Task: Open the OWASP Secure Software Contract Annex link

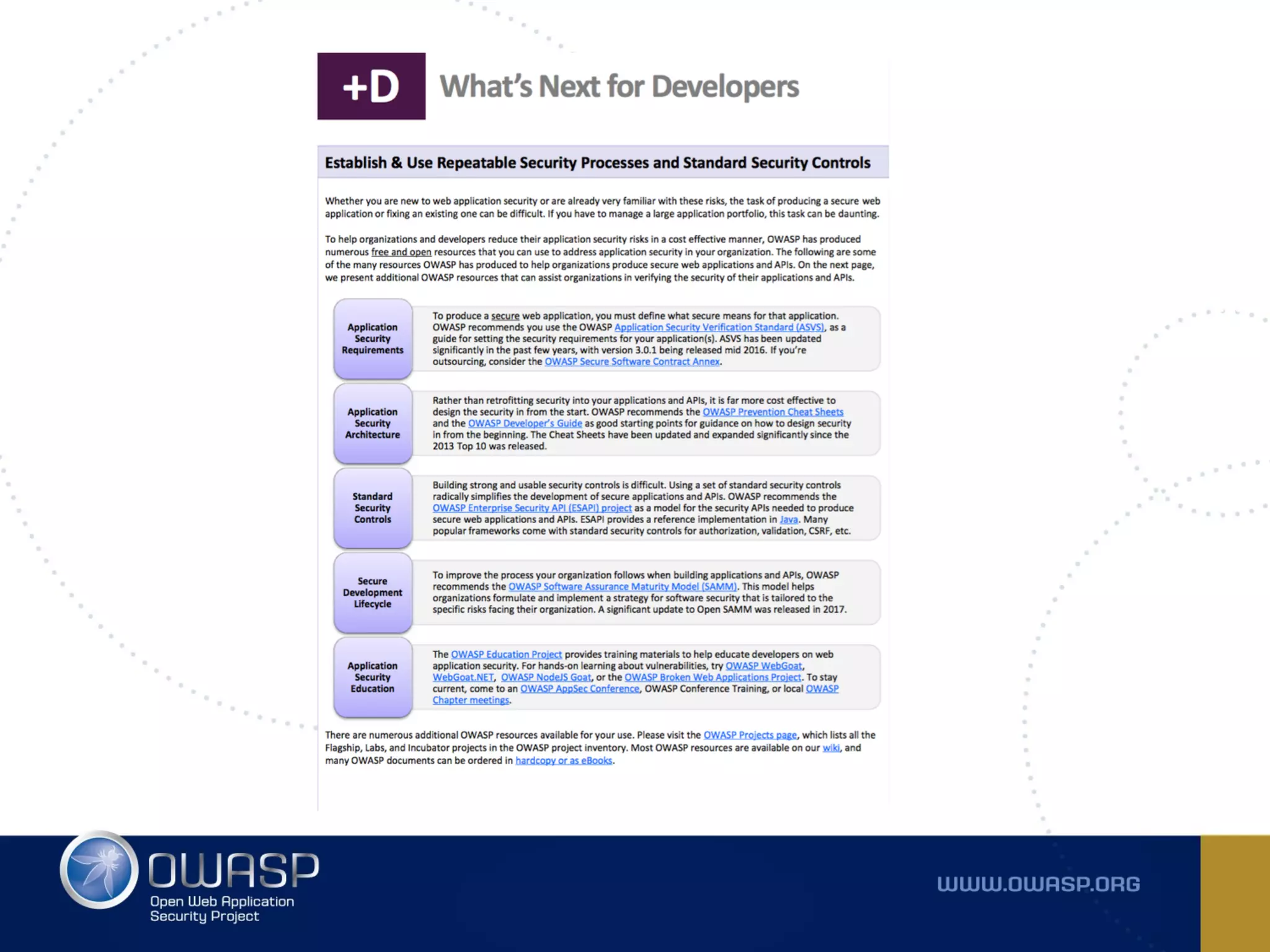Action: 632,362
